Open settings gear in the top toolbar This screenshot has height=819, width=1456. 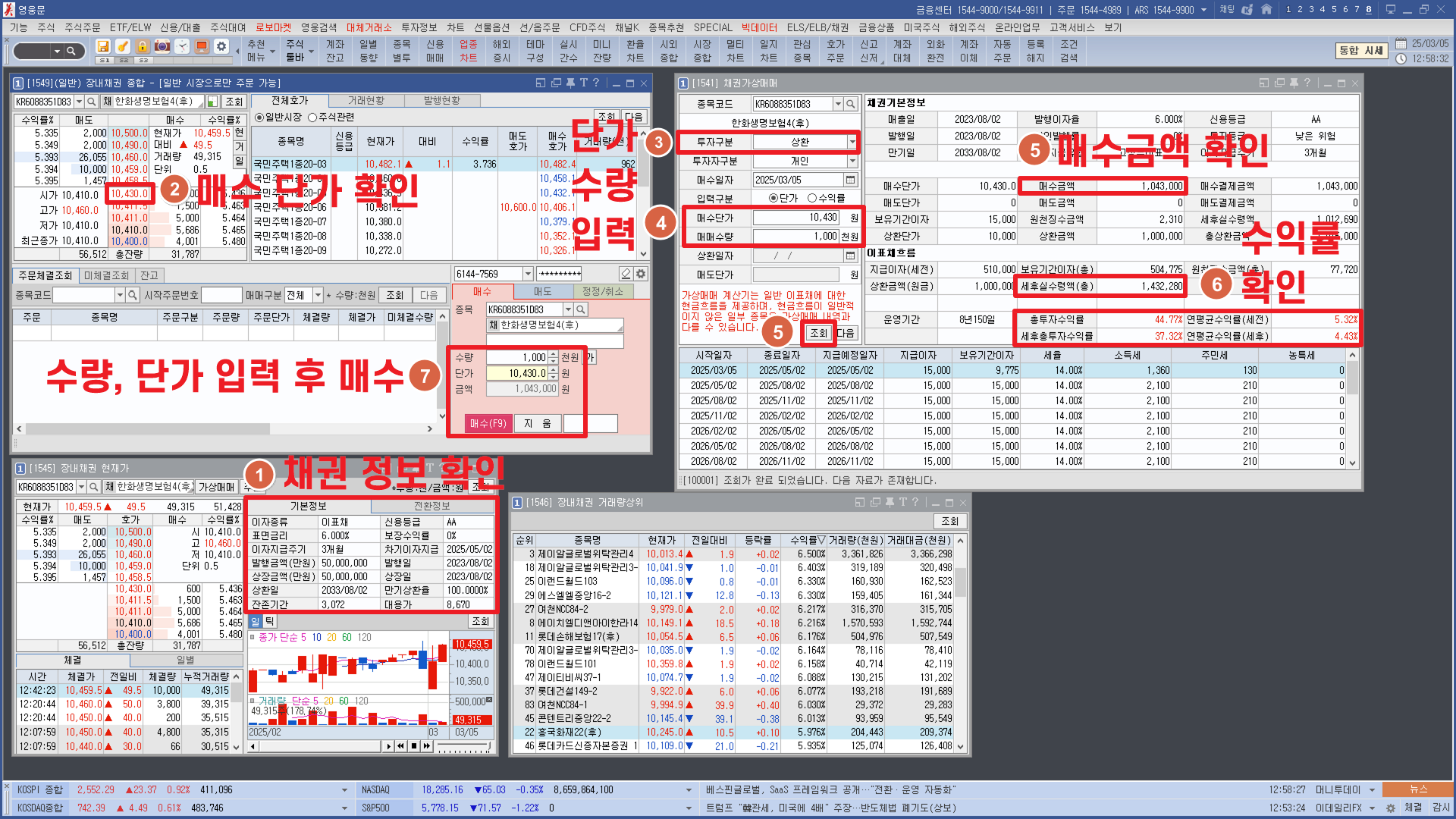point(221,46)
